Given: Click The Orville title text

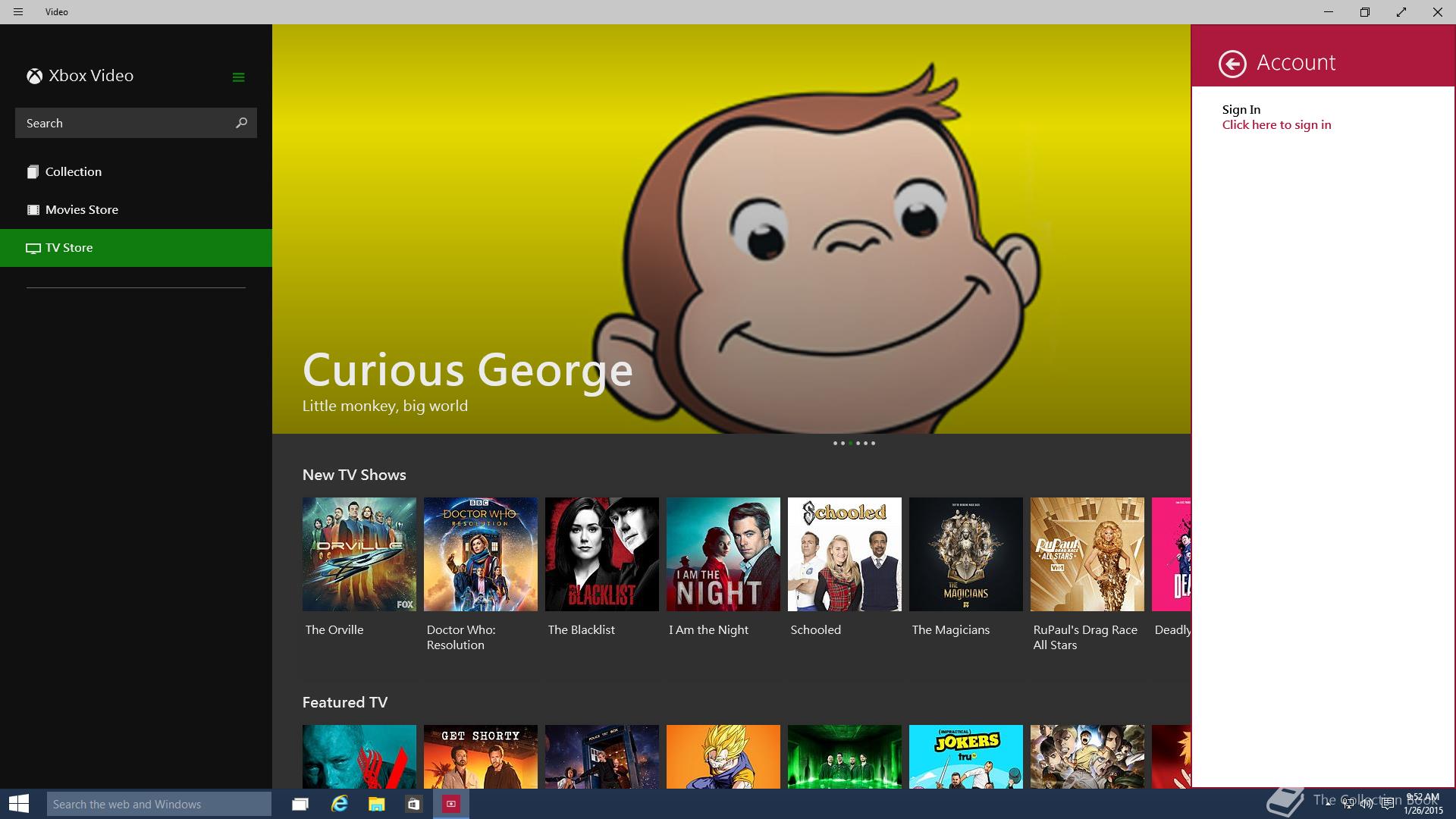Looking at the screenshot, I should coord(334,630).
